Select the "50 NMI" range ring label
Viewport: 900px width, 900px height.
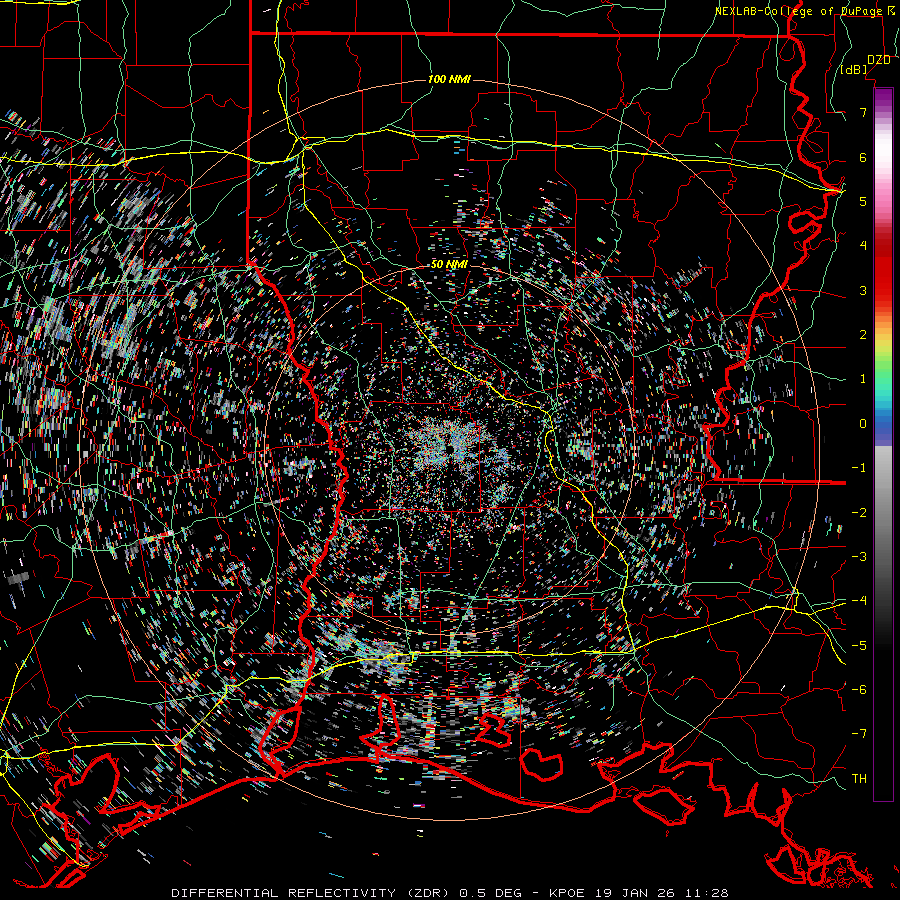[449, 264]
